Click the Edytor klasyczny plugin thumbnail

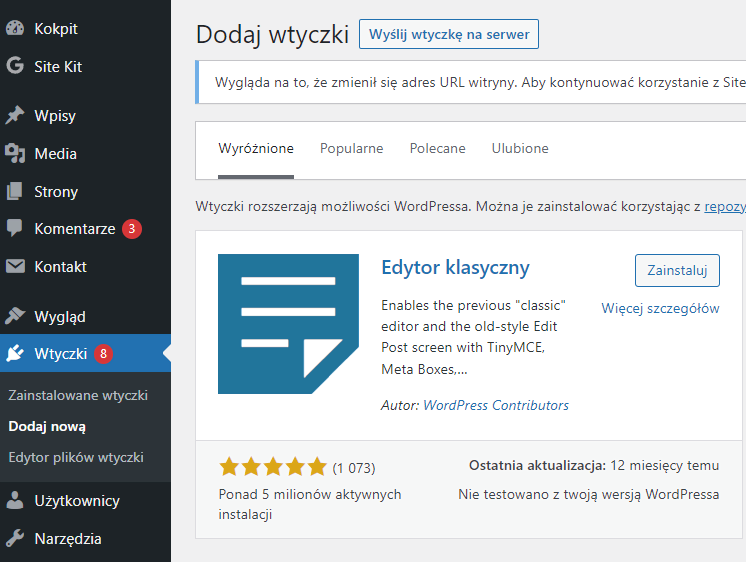coord(288,324)
